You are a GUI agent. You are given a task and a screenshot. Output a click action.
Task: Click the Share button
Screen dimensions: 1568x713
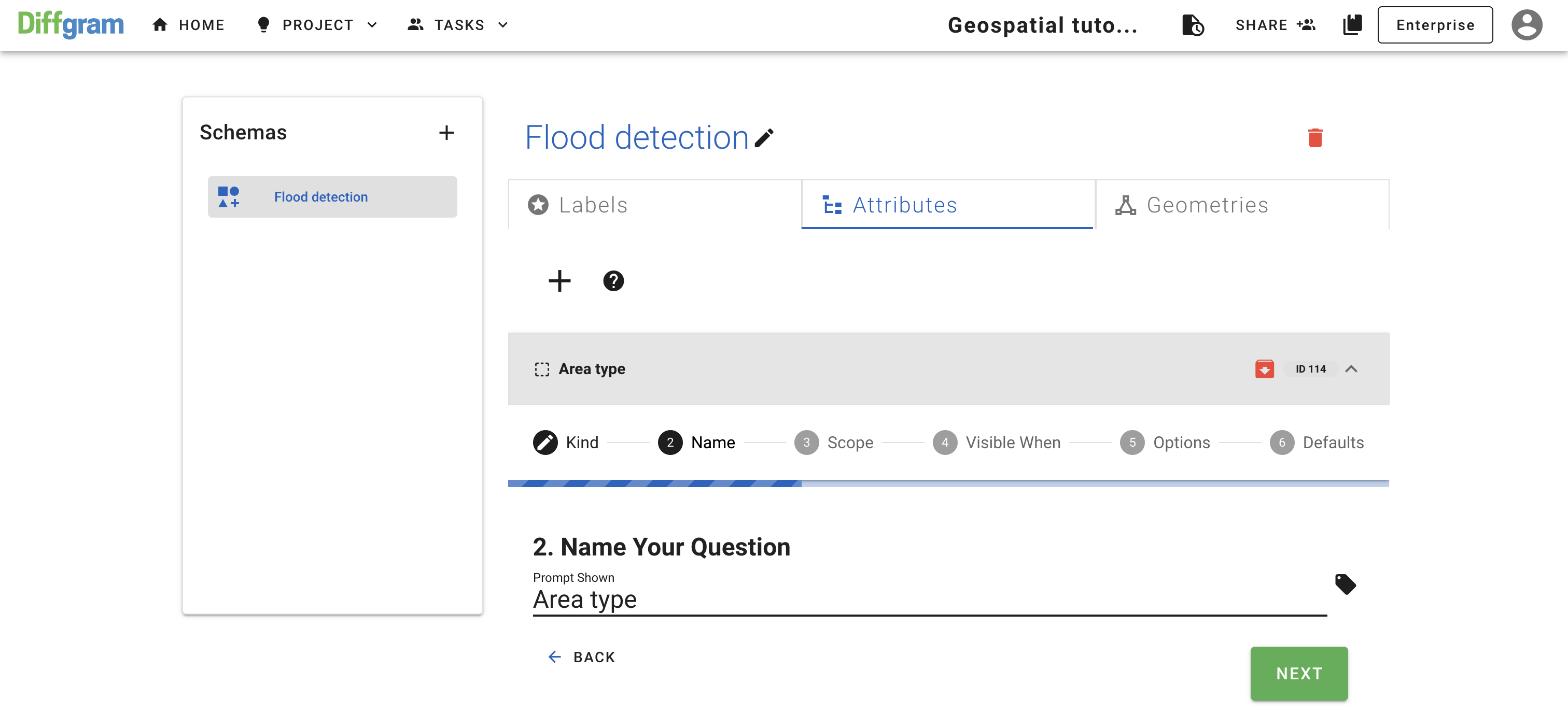coord(1275,25)
